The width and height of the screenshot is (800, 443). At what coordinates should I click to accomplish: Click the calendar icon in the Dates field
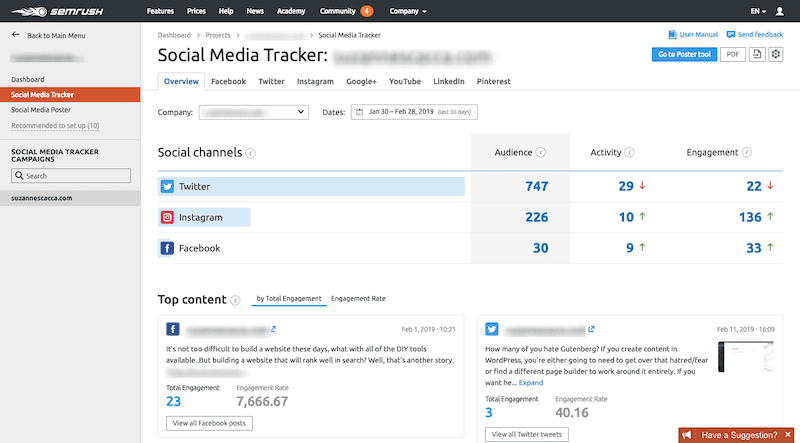(x=360, y=112)
